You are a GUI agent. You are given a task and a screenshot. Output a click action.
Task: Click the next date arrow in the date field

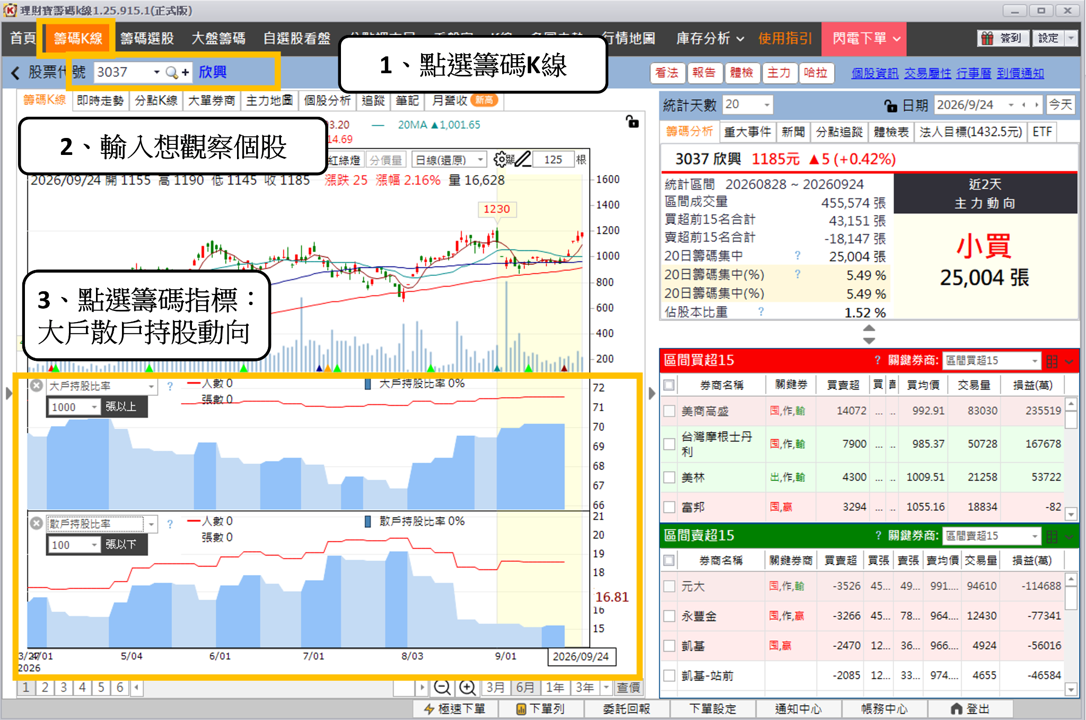point(1036,105)
